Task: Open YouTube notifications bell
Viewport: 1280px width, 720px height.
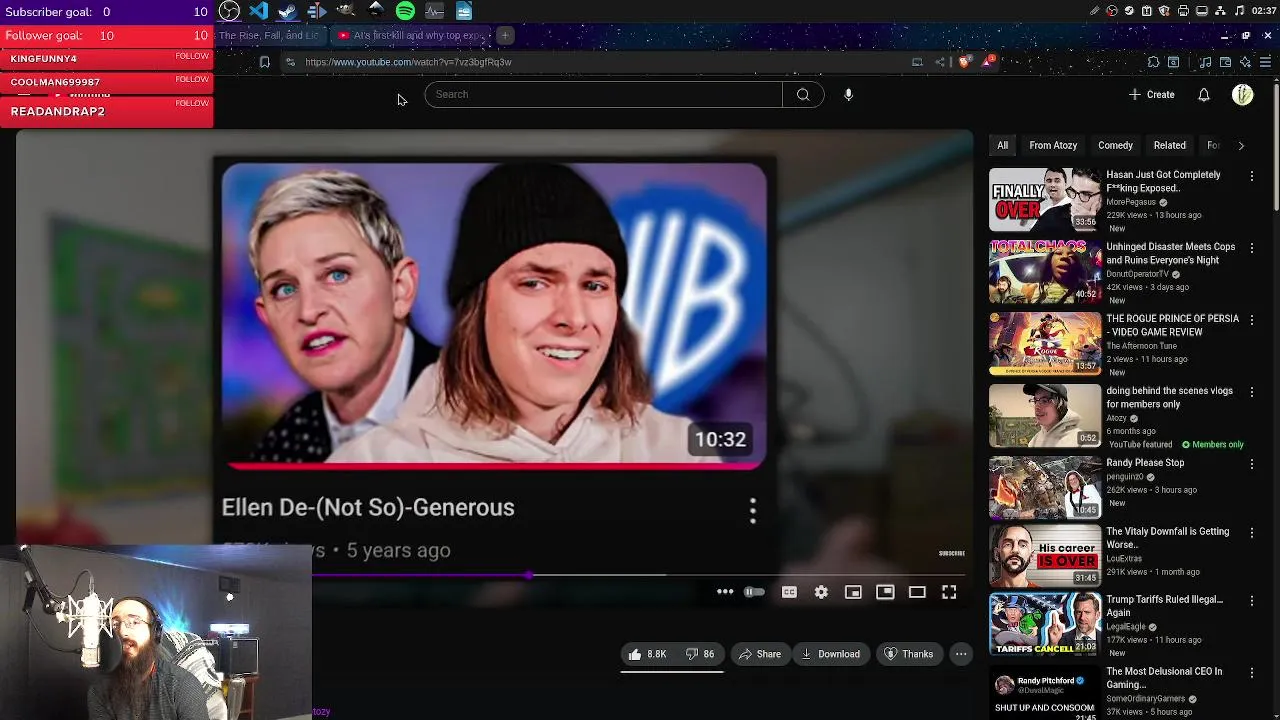Action: [x=1204, y=94]
